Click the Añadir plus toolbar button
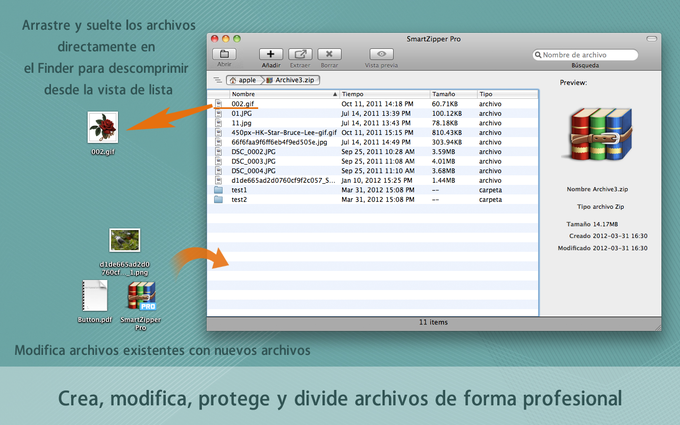680x425 pixels. [271, 54]
